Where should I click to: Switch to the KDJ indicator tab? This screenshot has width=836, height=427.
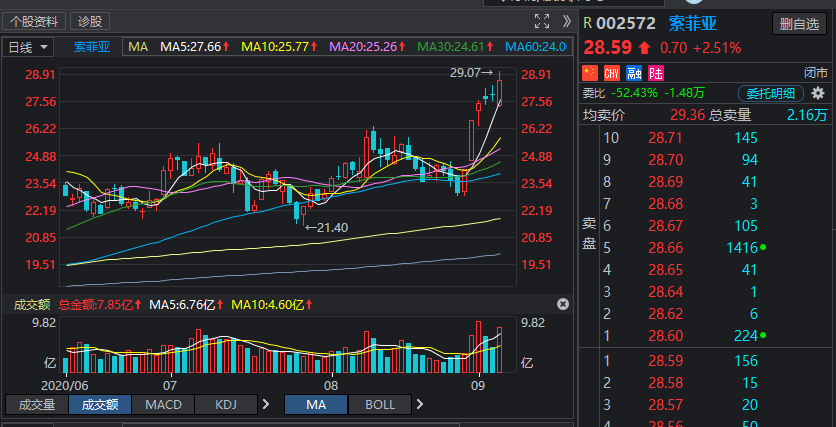226,405
